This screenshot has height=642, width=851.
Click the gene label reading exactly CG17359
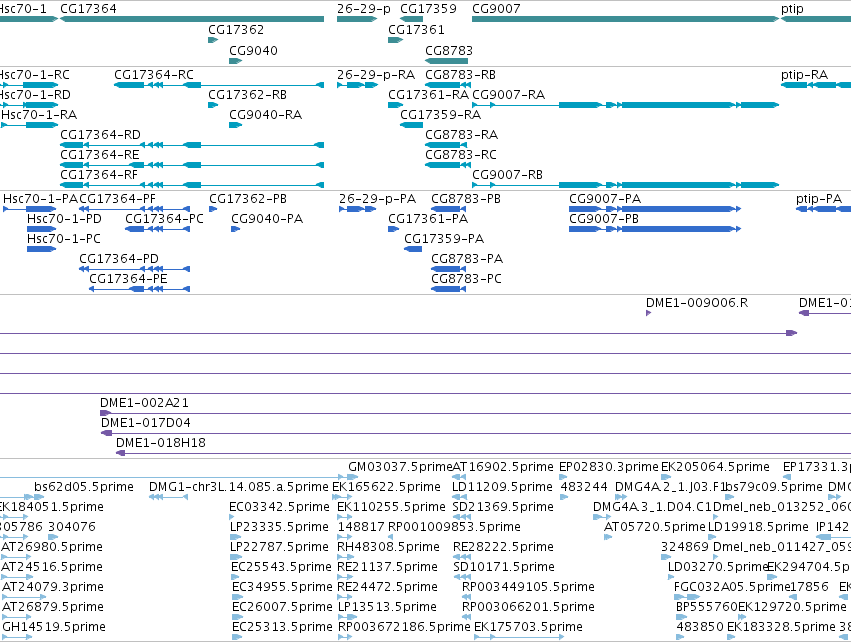(428, 9)
